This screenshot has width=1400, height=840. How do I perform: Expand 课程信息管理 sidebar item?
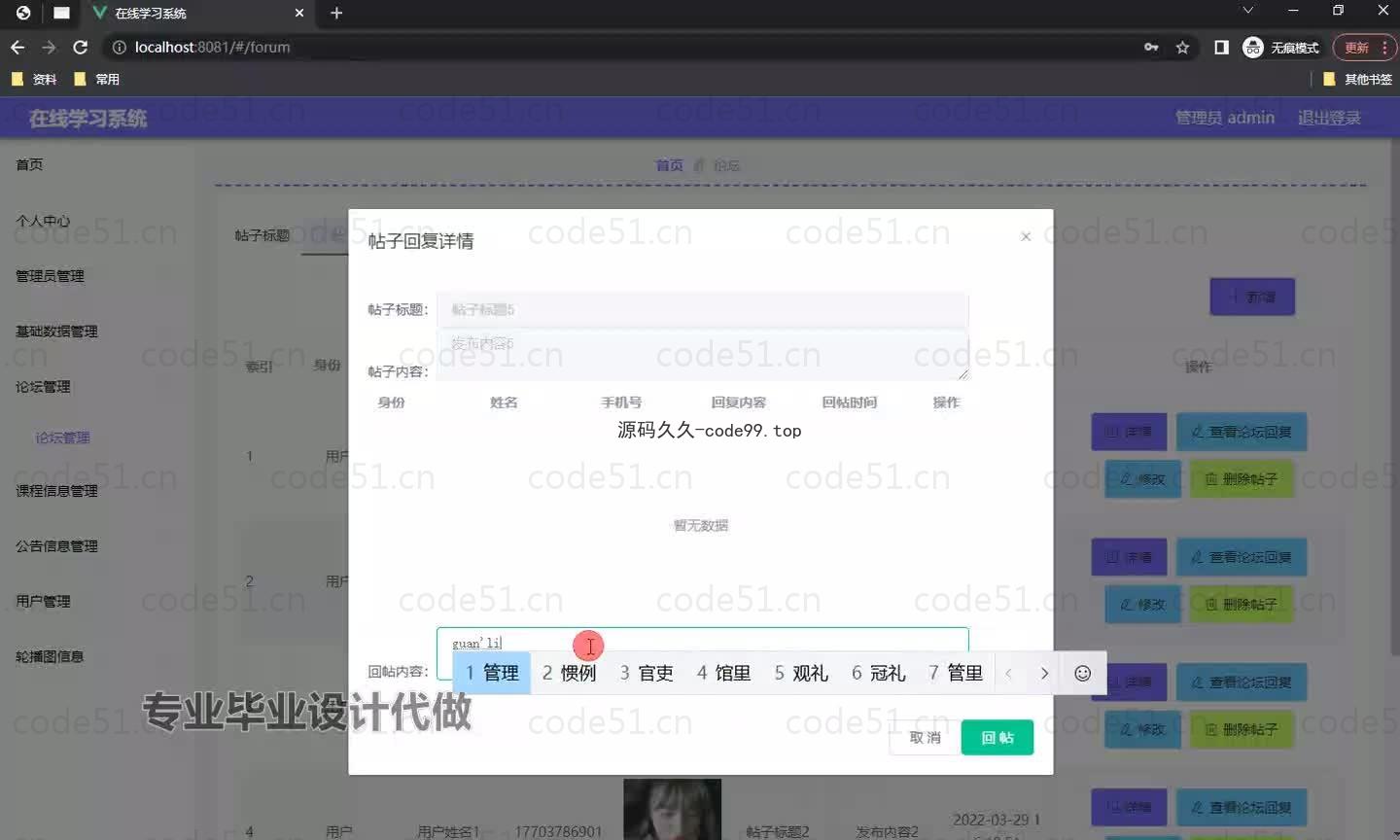(56, 491)
